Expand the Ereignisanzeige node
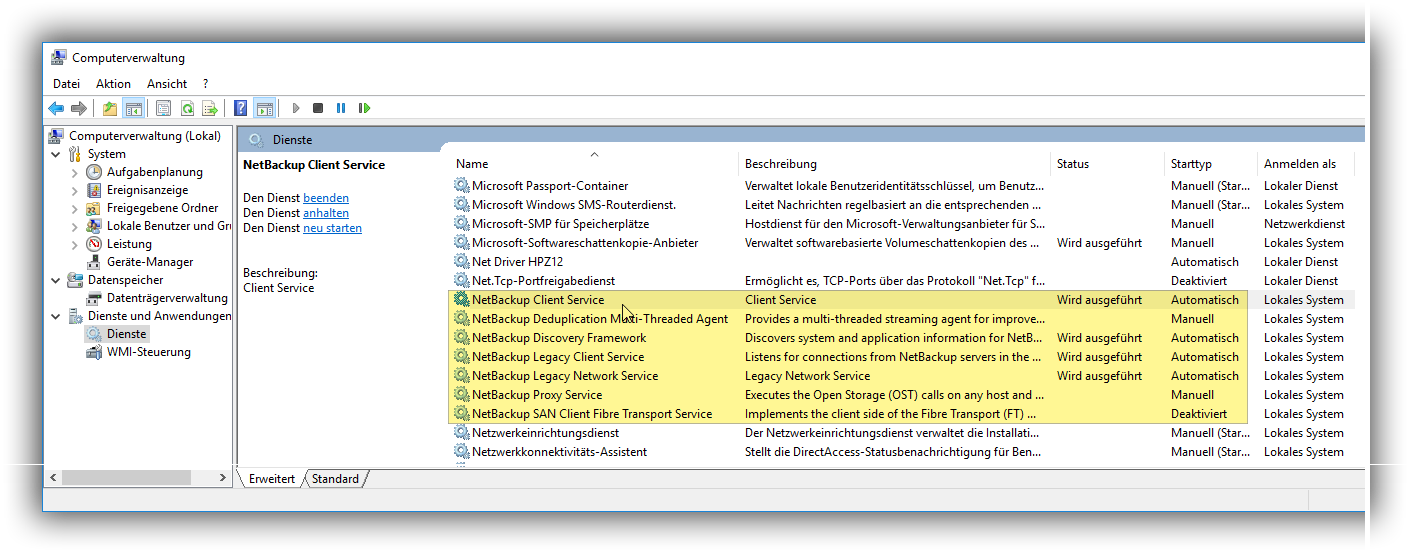 75,190
